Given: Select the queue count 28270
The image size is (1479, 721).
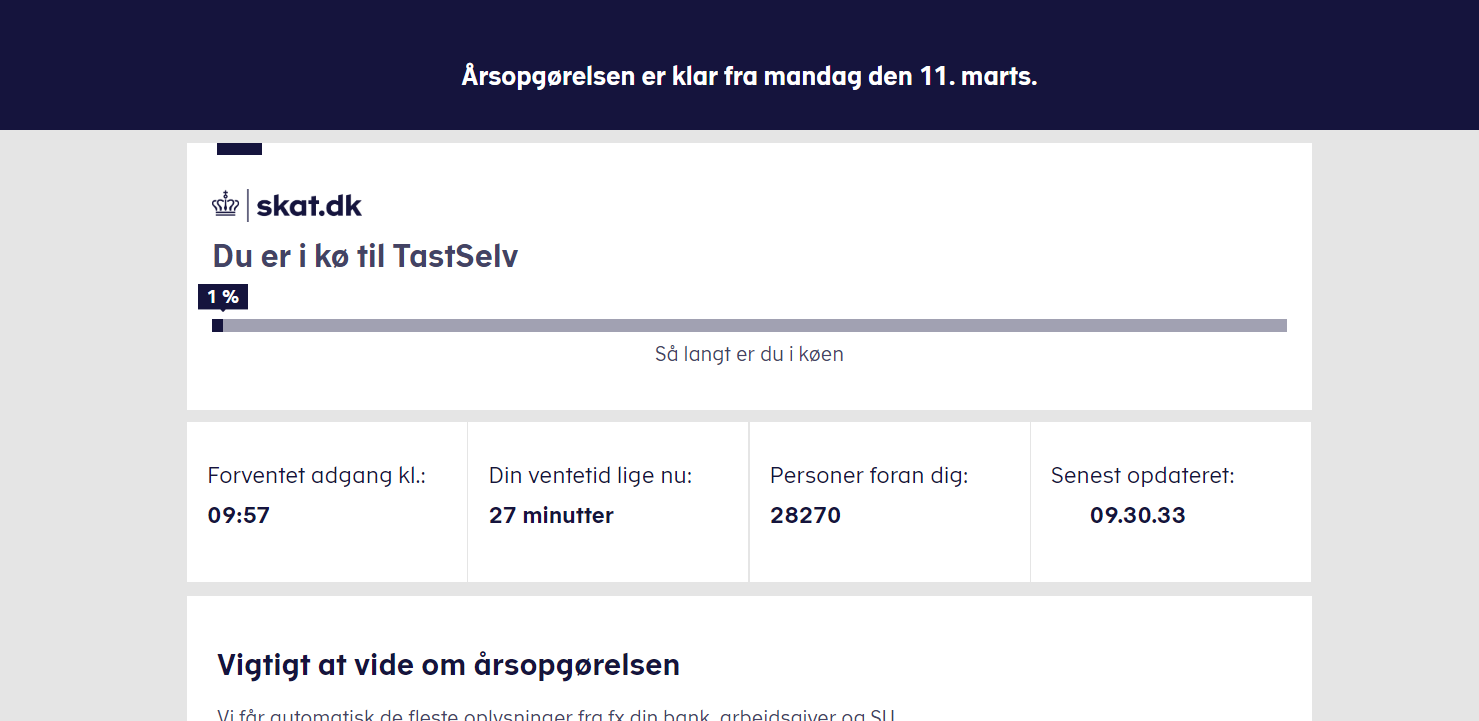Looking at the screenshot, I should [x=805, y=516].
